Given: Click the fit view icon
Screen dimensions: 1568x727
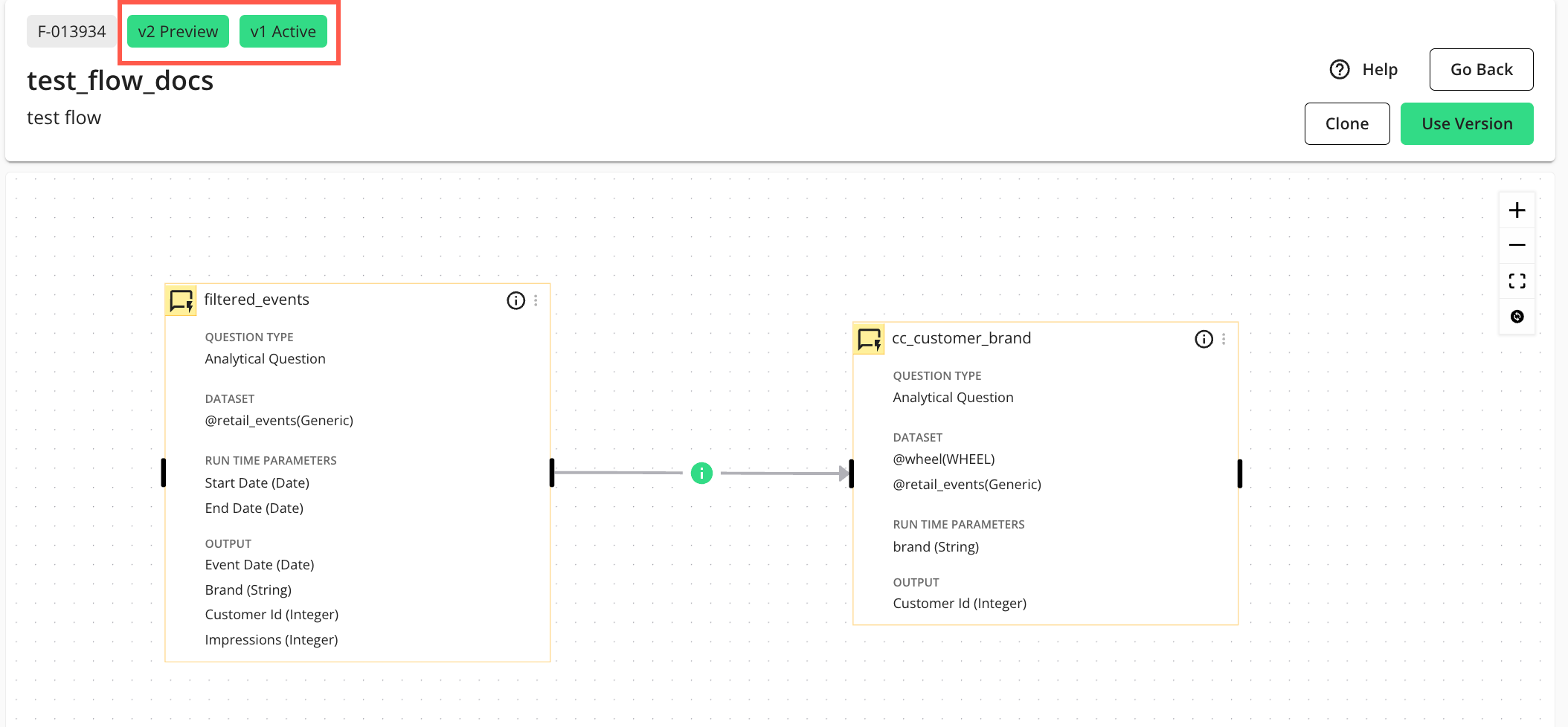Looking at the screenshot, I should pyautogui.click(x=1517, y=281).
